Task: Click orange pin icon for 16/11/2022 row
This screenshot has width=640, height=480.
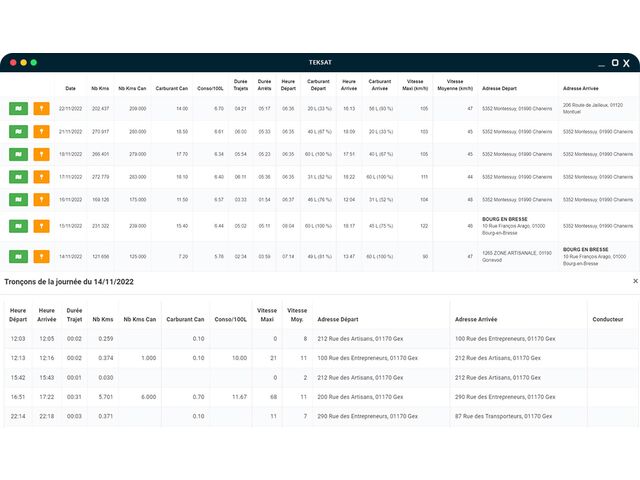Action: pyautogui.click(x=41, y=199)
